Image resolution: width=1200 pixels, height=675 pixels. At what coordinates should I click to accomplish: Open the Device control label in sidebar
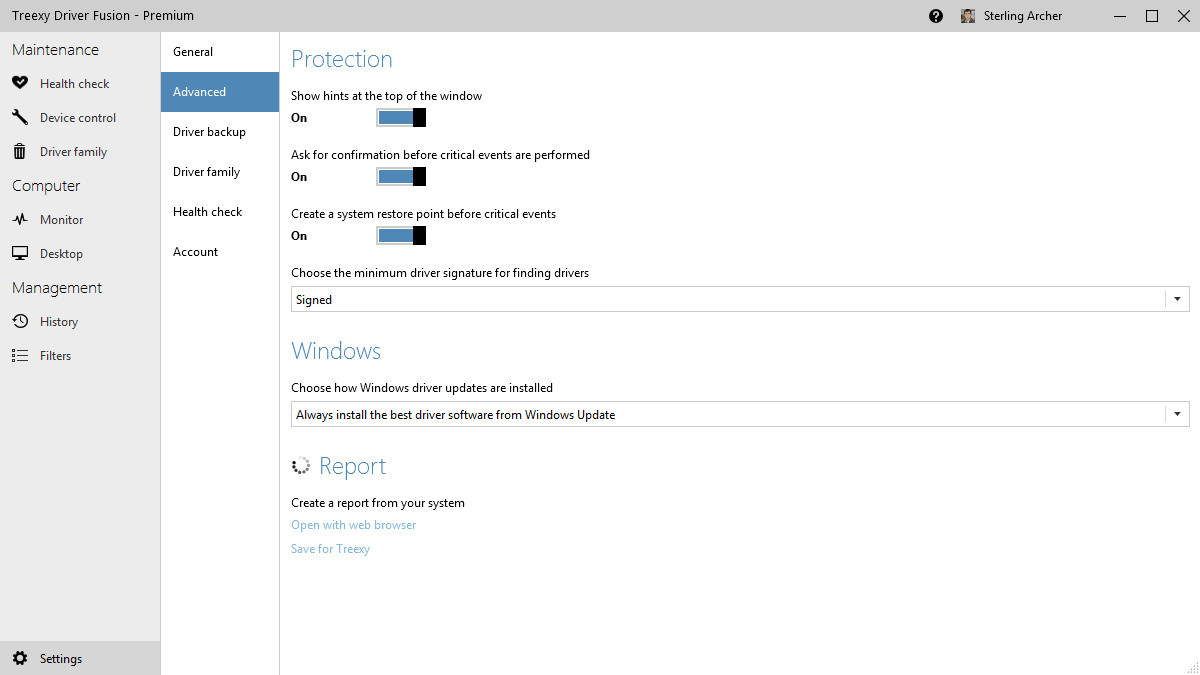pyautogui.click(x=78, y=118)
